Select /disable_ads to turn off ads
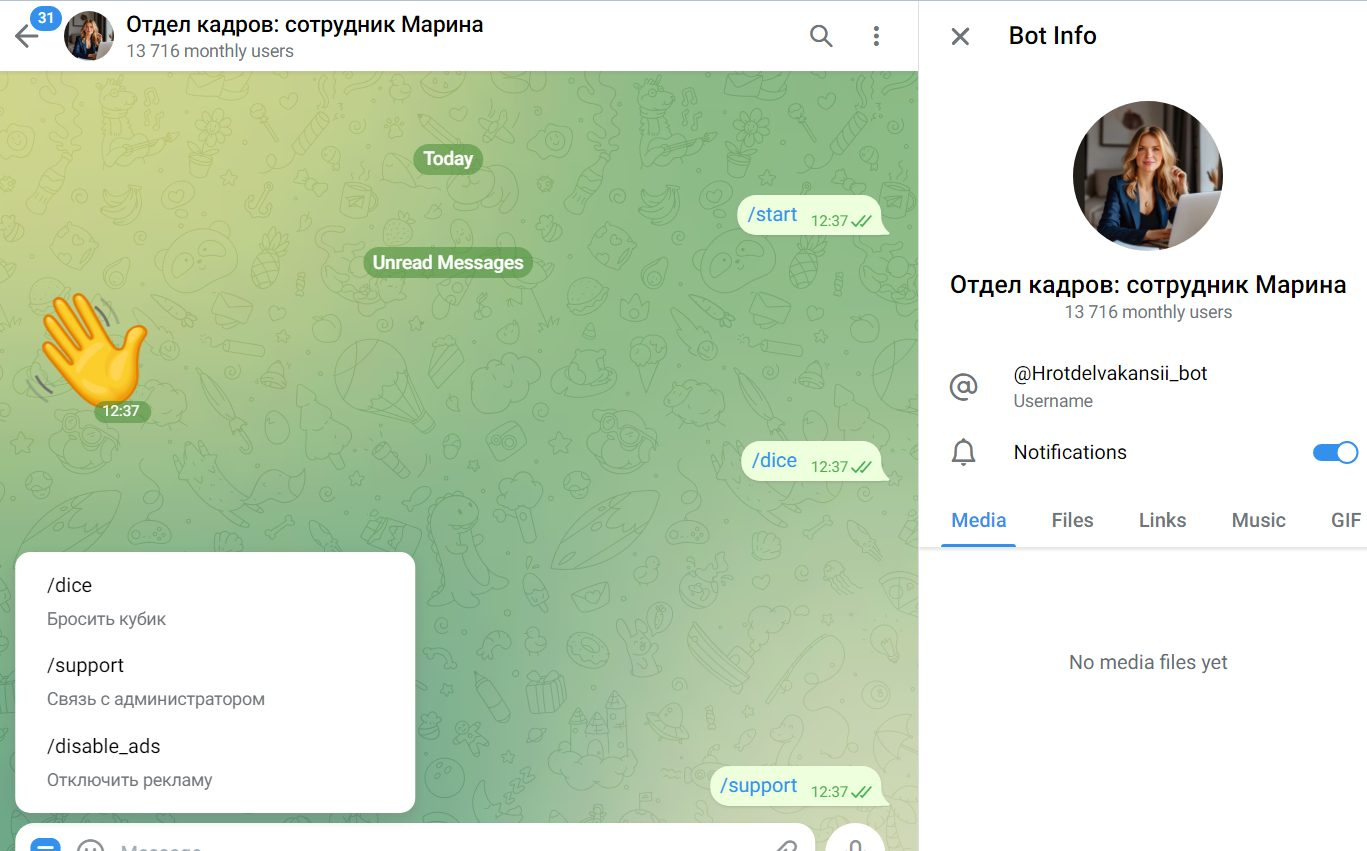This screenshot has height=851, width=1367. 200,760
